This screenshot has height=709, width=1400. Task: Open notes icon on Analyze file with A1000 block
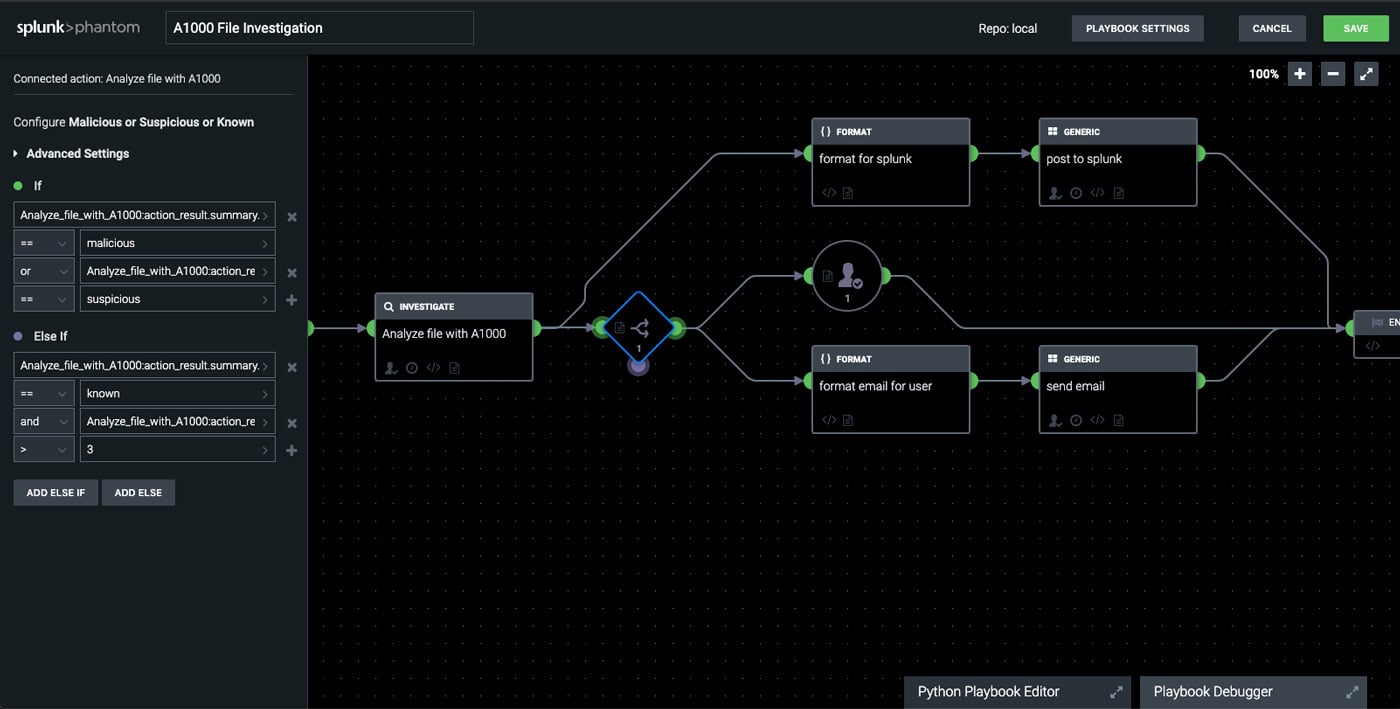pyautogui.click(x=454, y=368)
